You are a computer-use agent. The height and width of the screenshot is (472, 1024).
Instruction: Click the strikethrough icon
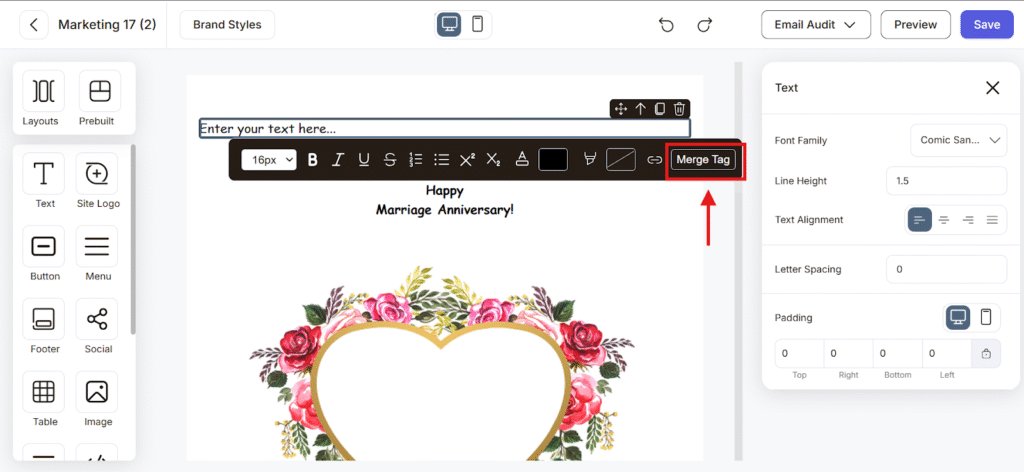[390, 160]
